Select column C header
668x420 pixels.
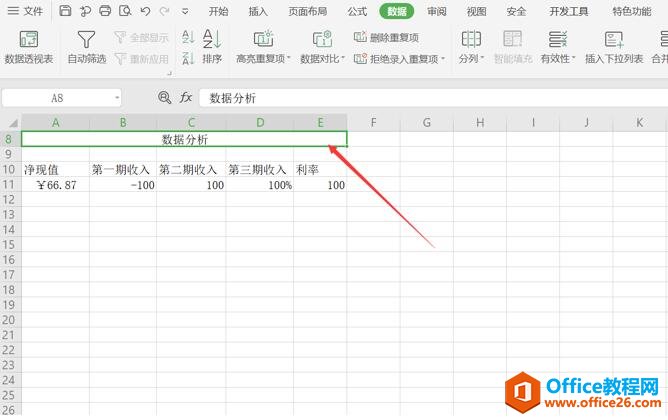[x=191, y=123]
